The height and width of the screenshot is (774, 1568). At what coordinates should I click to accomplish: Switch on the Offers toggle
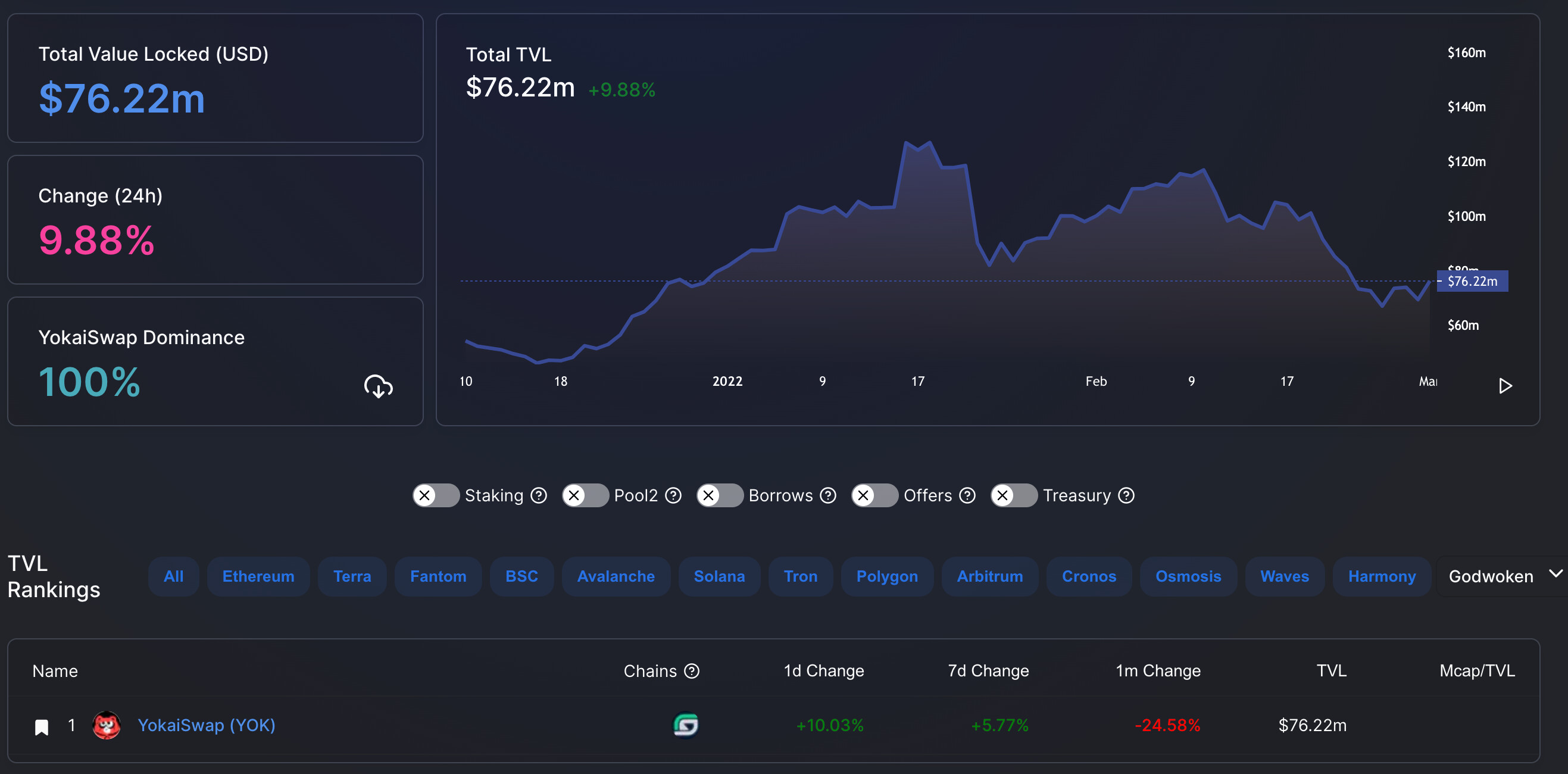pos(874,495)
